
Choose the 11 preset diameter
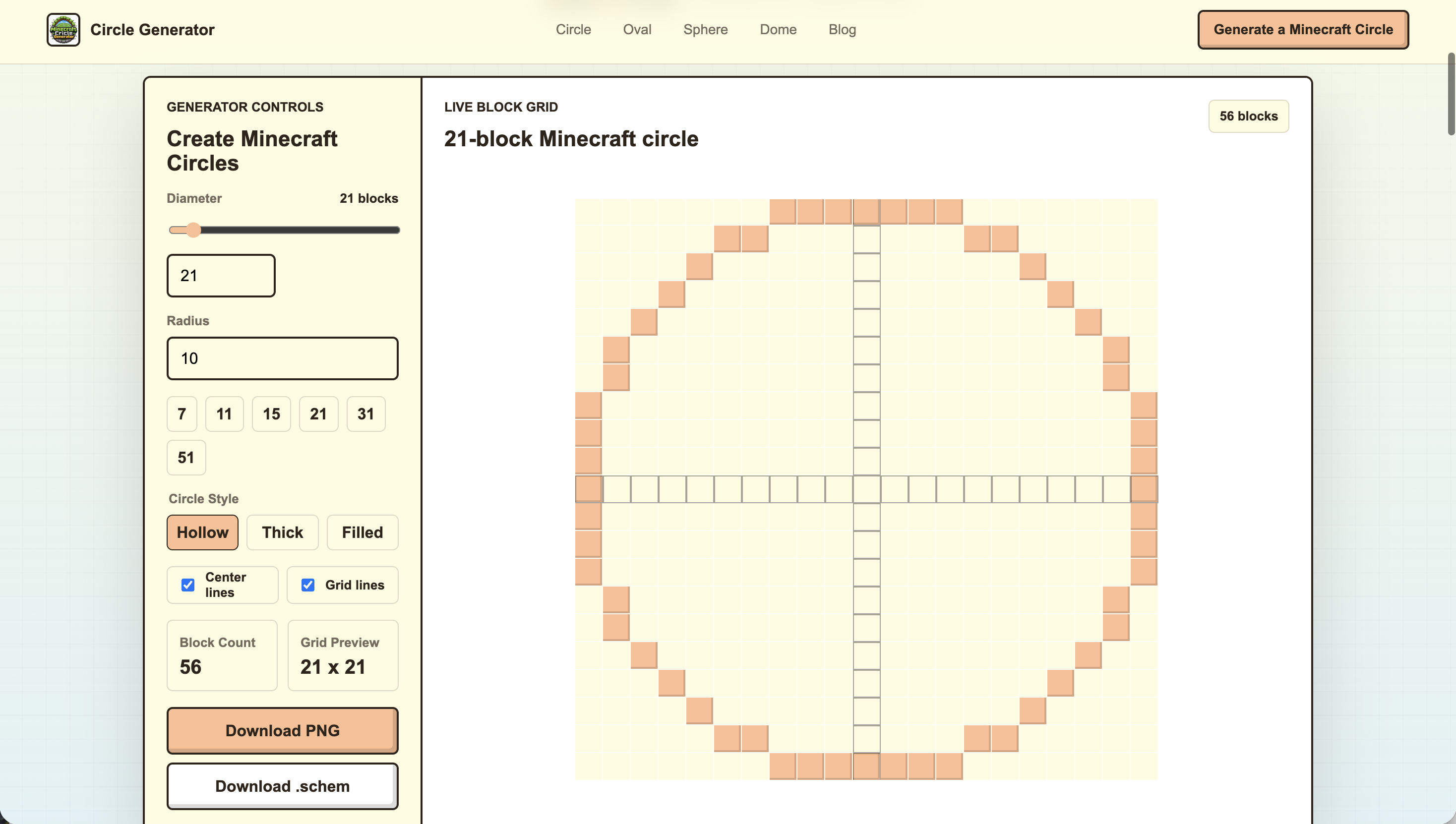224,413
